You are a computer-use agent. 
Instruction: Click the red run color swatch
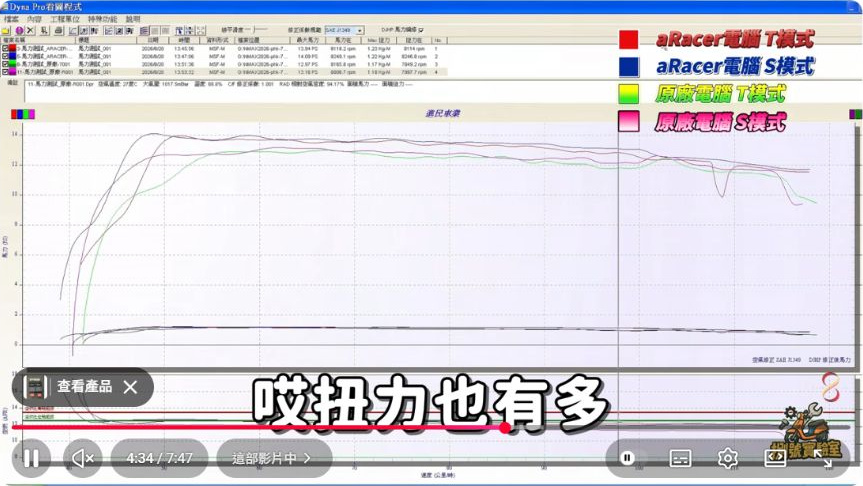point(12,48)
